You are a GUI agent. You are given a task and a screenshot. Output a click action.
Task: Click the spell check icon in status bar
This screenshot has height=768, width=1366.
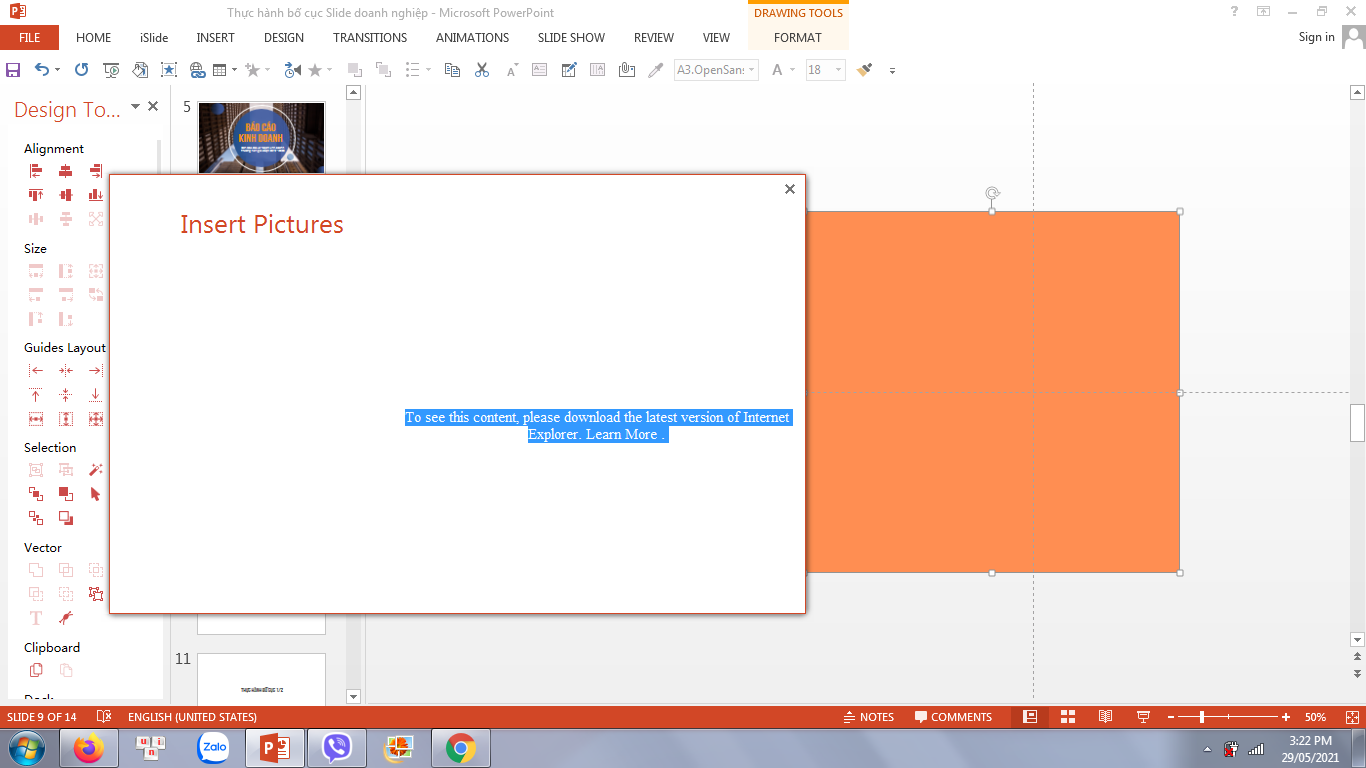(x=104, y=717)
